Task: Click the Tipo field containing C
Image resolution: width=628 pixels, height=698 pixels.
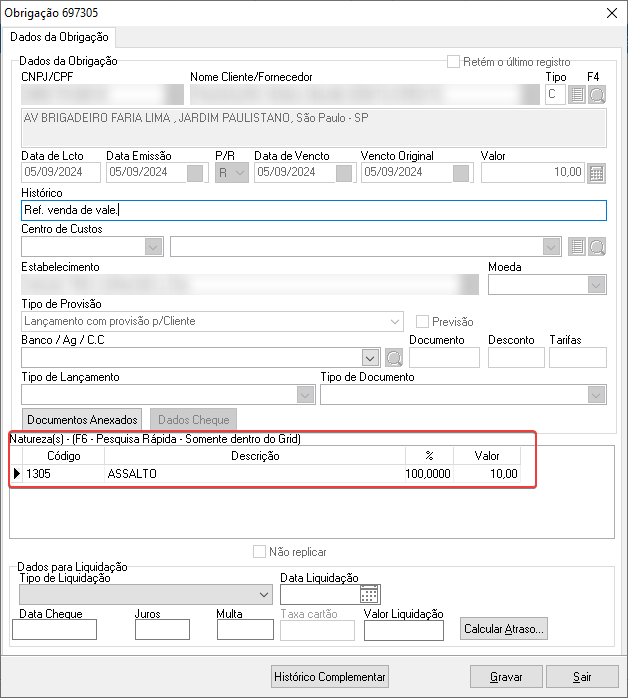Action: tap(555, 94)
